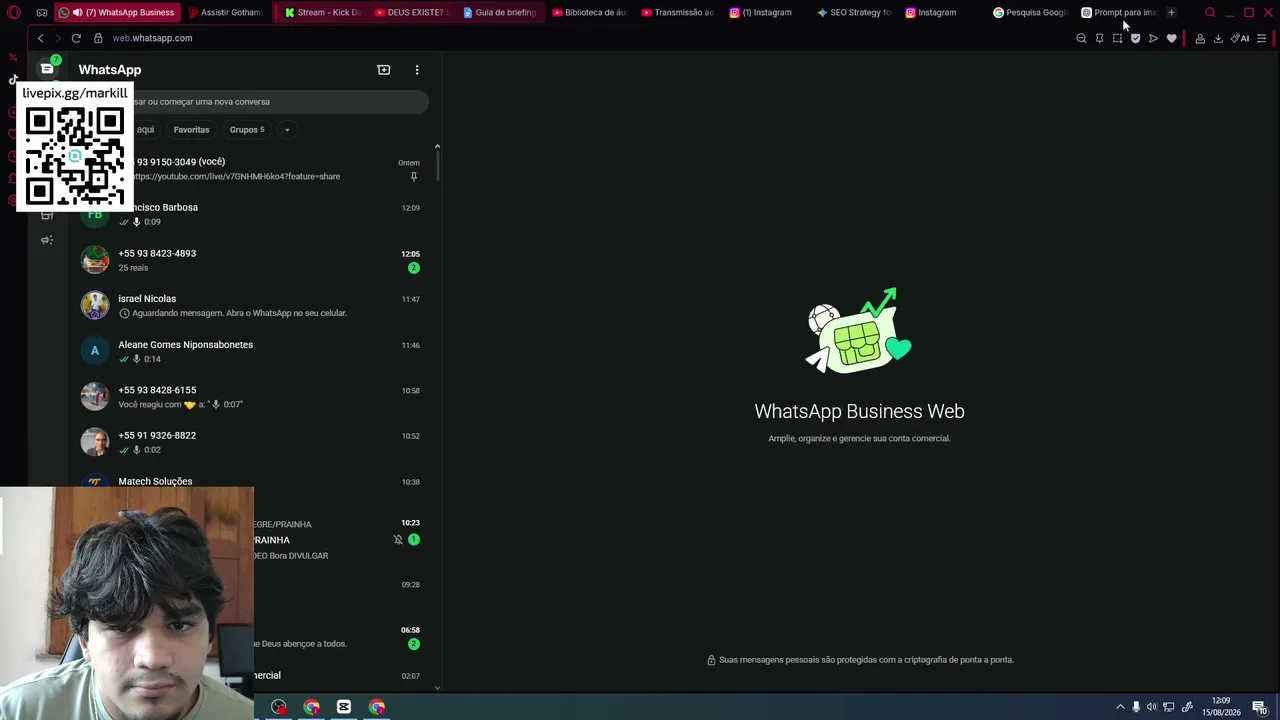Search tabs with the magnifier icon

(1210, 13)
